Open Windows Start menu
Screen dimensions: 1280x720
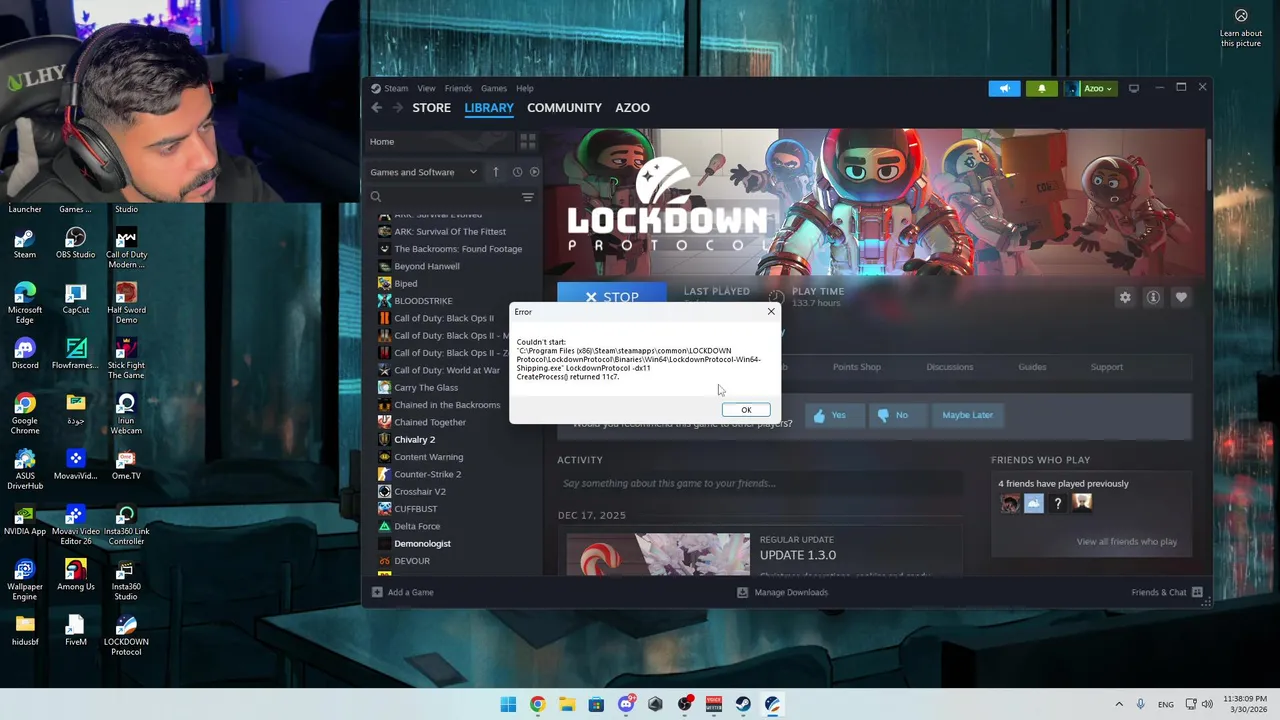[x=508, y=704]
